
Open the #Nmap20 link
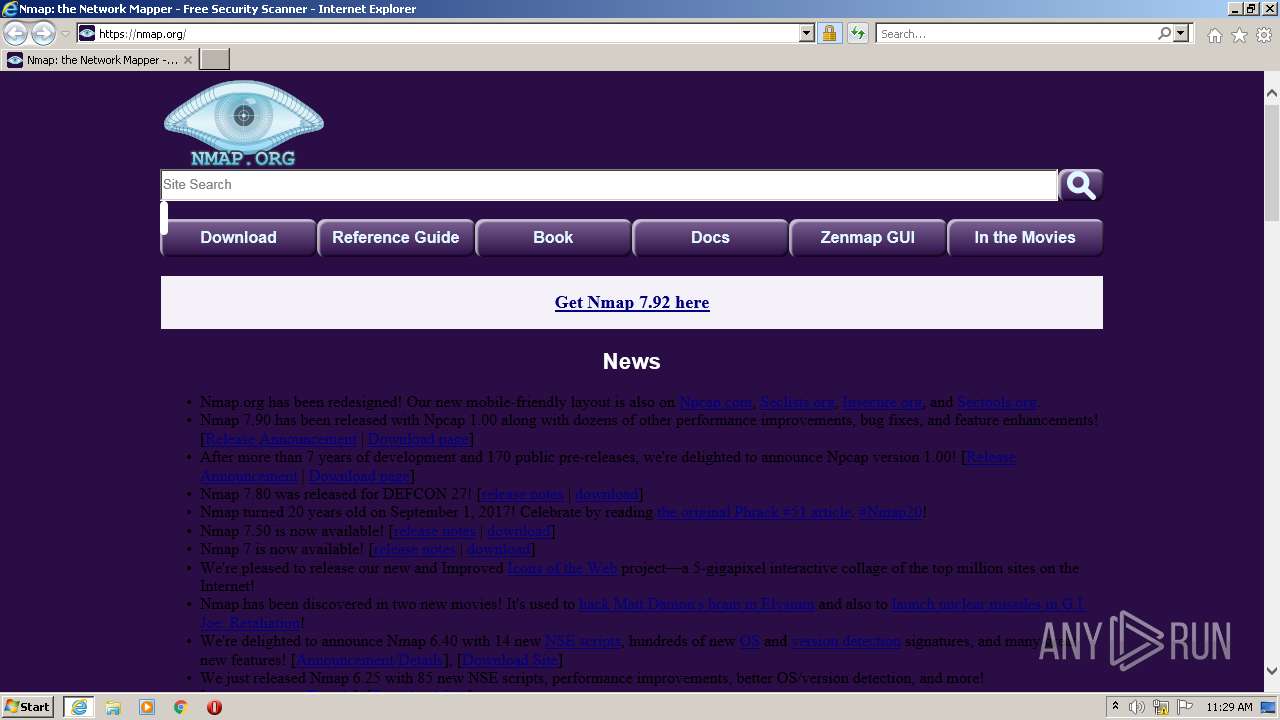(890, 512)
